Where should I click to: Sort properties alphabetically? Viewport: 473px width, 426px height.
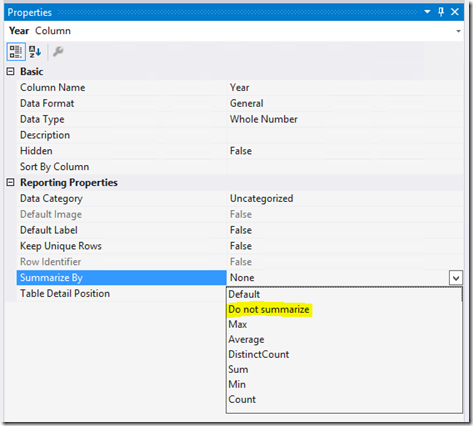point(35,52)
